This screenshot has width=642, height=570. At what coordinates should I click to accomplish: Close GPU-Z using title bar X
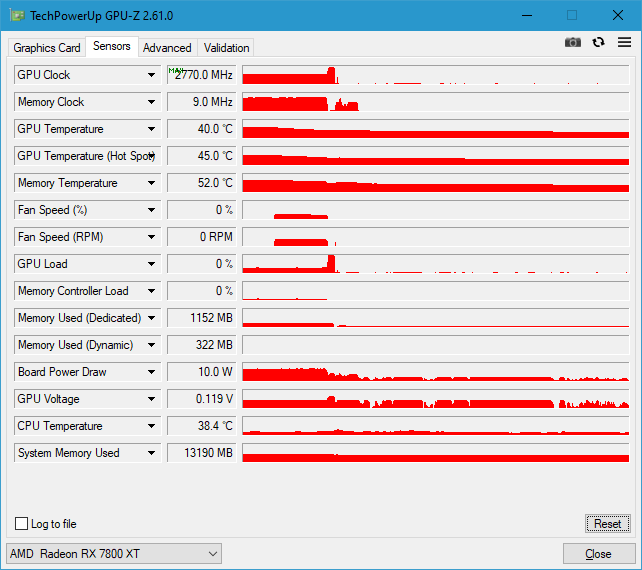click(x=618, y=16)
